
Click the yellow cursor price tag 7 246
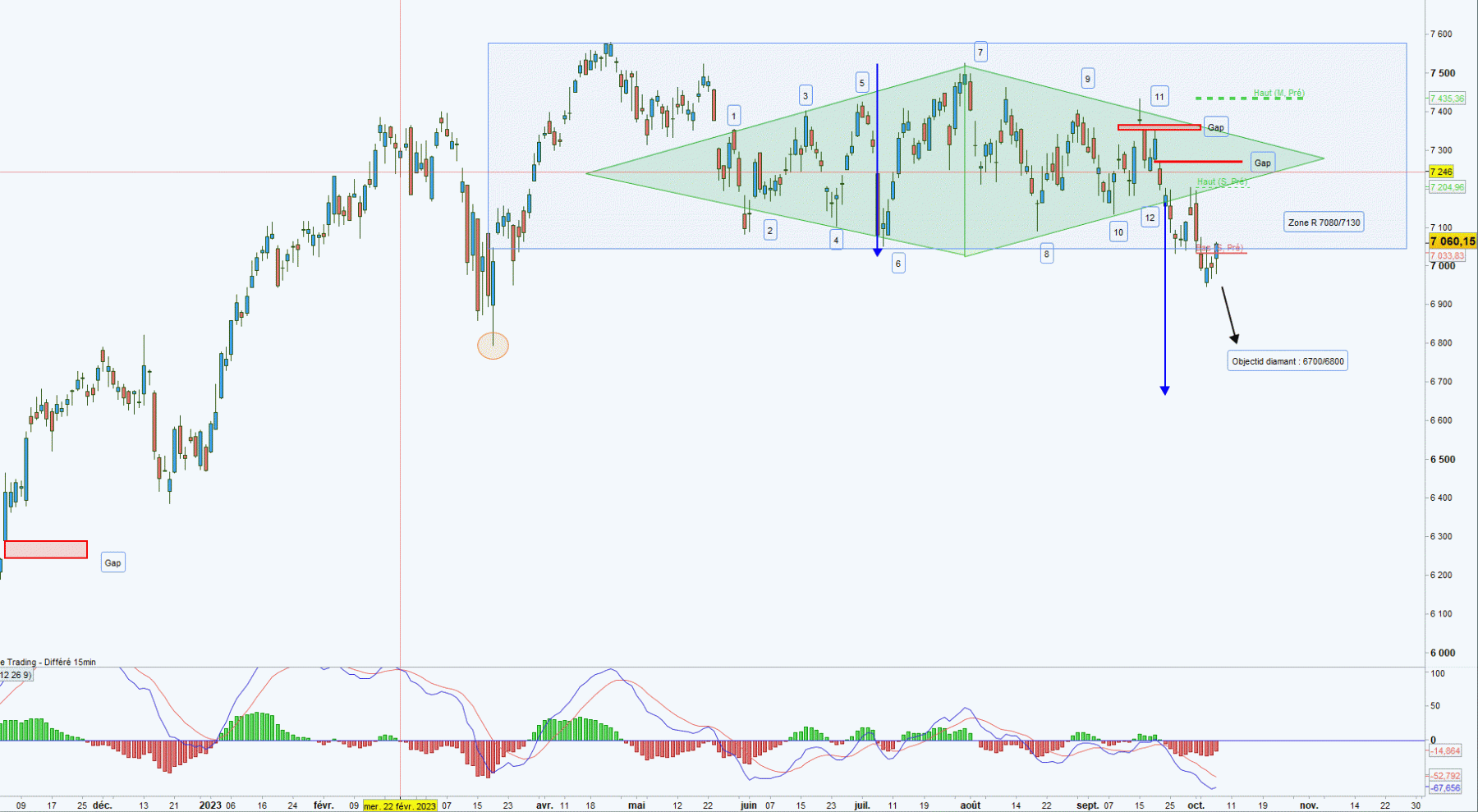(1441, 172)
